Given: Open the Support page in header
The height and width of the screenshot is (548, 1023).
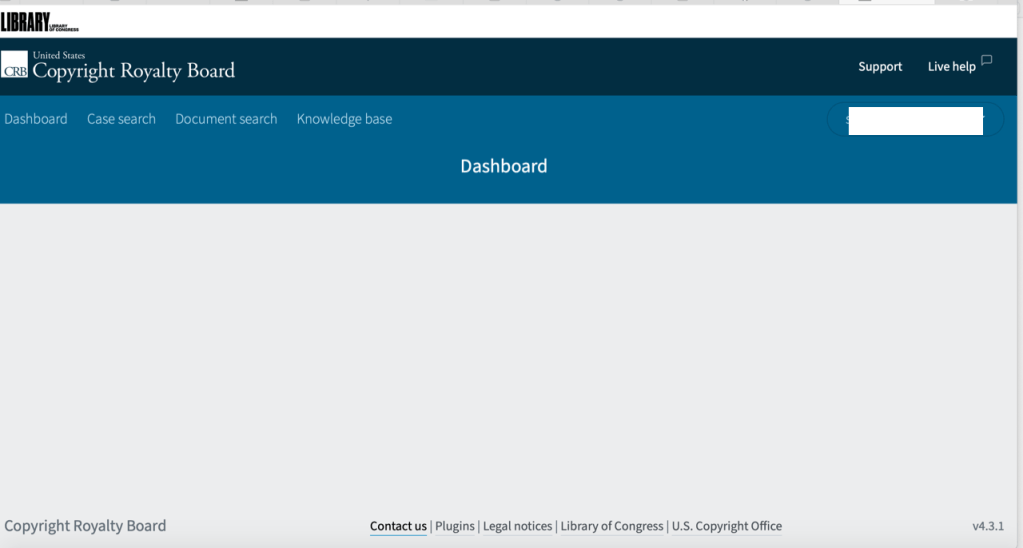Looking at the screenshot, I should 880,67.
